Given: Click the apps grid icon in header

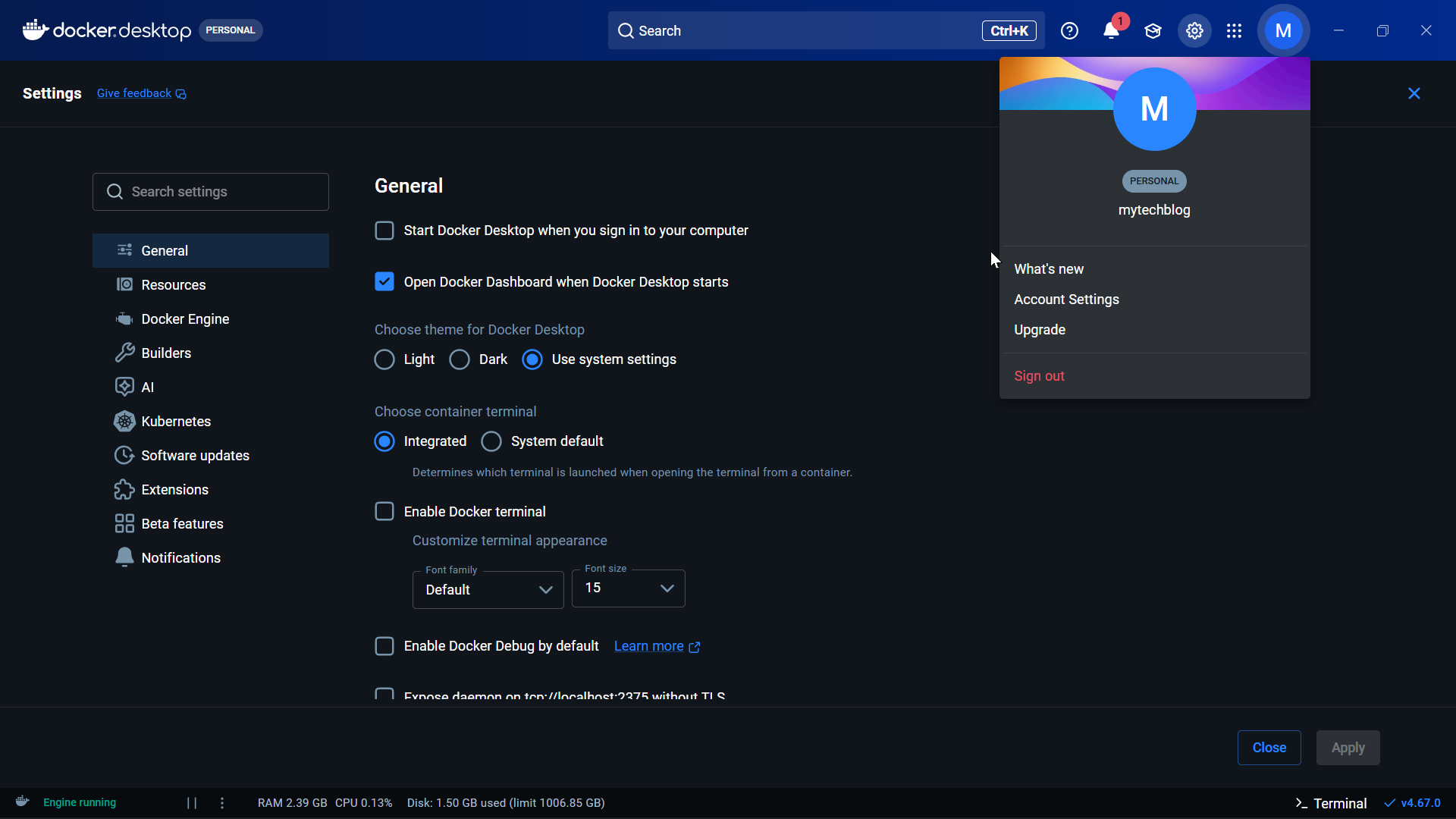Looking at the screenshot, I should (x=1234, y=31).
